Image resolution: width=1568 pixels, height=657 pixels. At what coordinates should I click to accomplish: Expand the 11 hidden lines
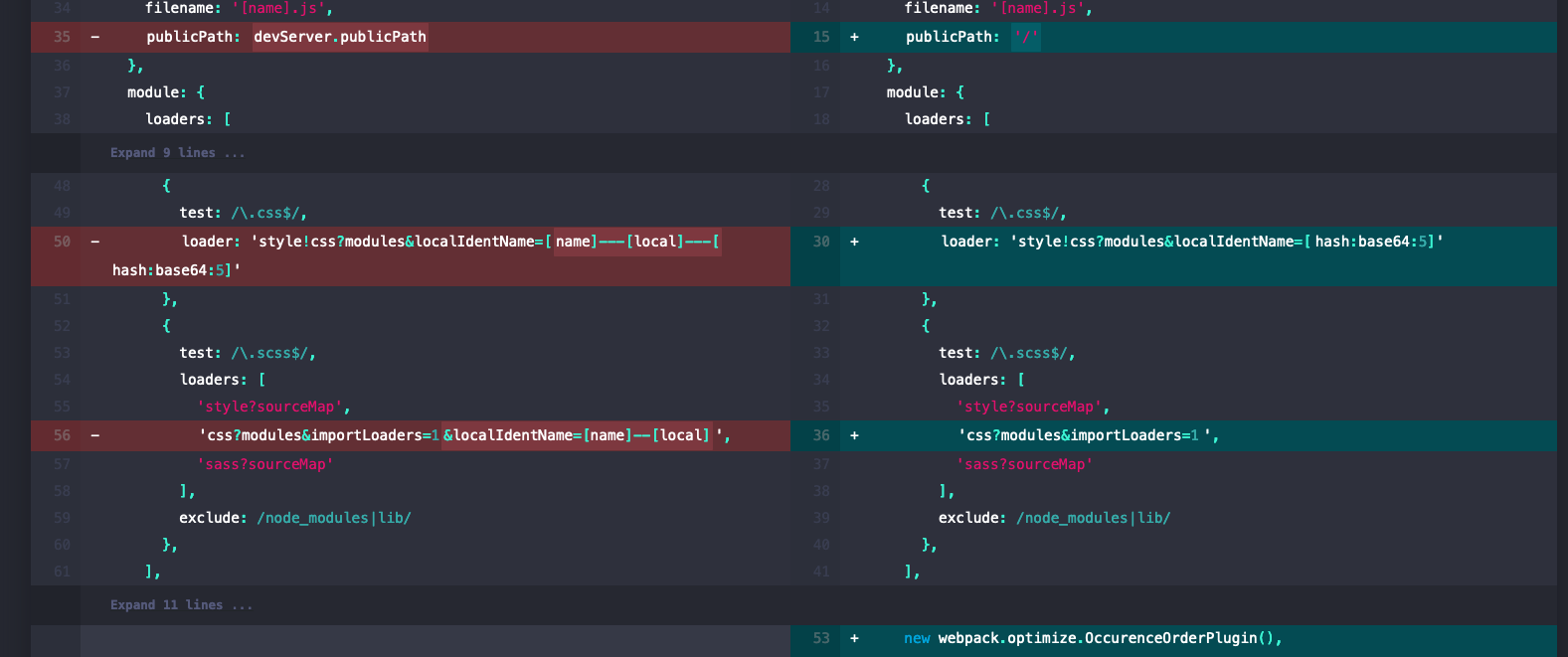click(181, 605)
